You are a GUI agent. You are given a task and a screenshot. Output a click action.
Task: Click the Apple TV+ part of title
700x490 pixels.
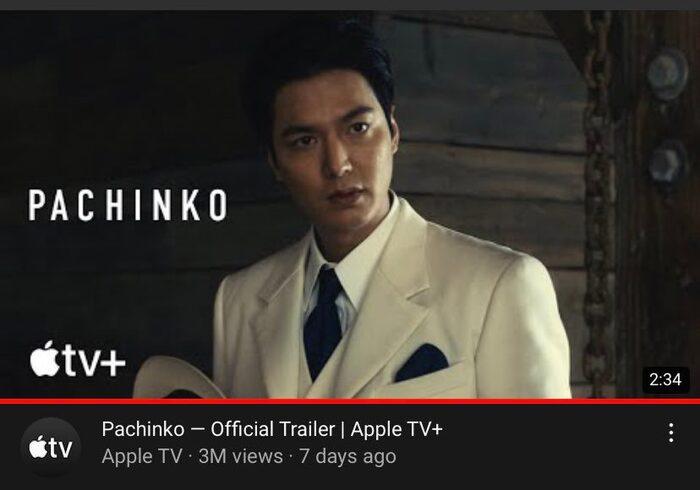click(x=396, y=429)
